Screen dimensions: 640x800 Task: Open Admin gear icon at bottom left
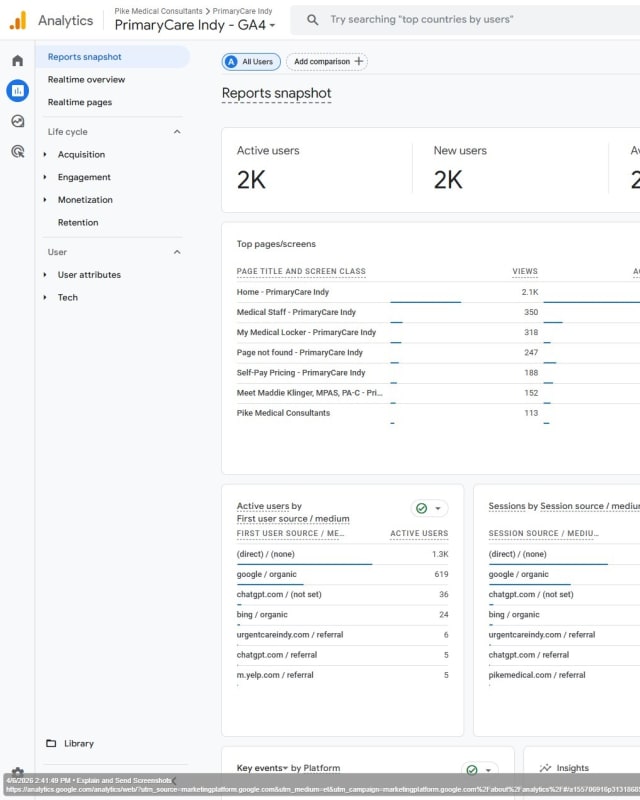(x=17, y=771)
